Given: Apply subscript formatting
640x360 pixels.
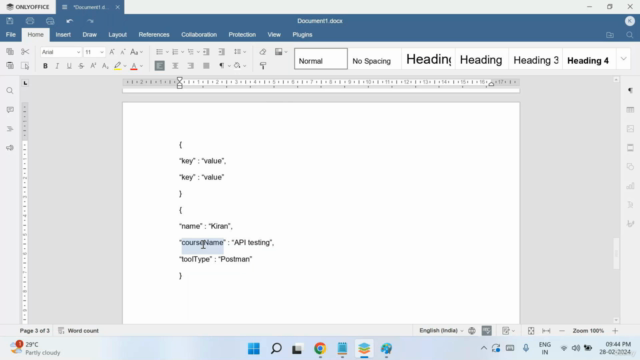Looking at the screenshot, I should coord(105,66).
